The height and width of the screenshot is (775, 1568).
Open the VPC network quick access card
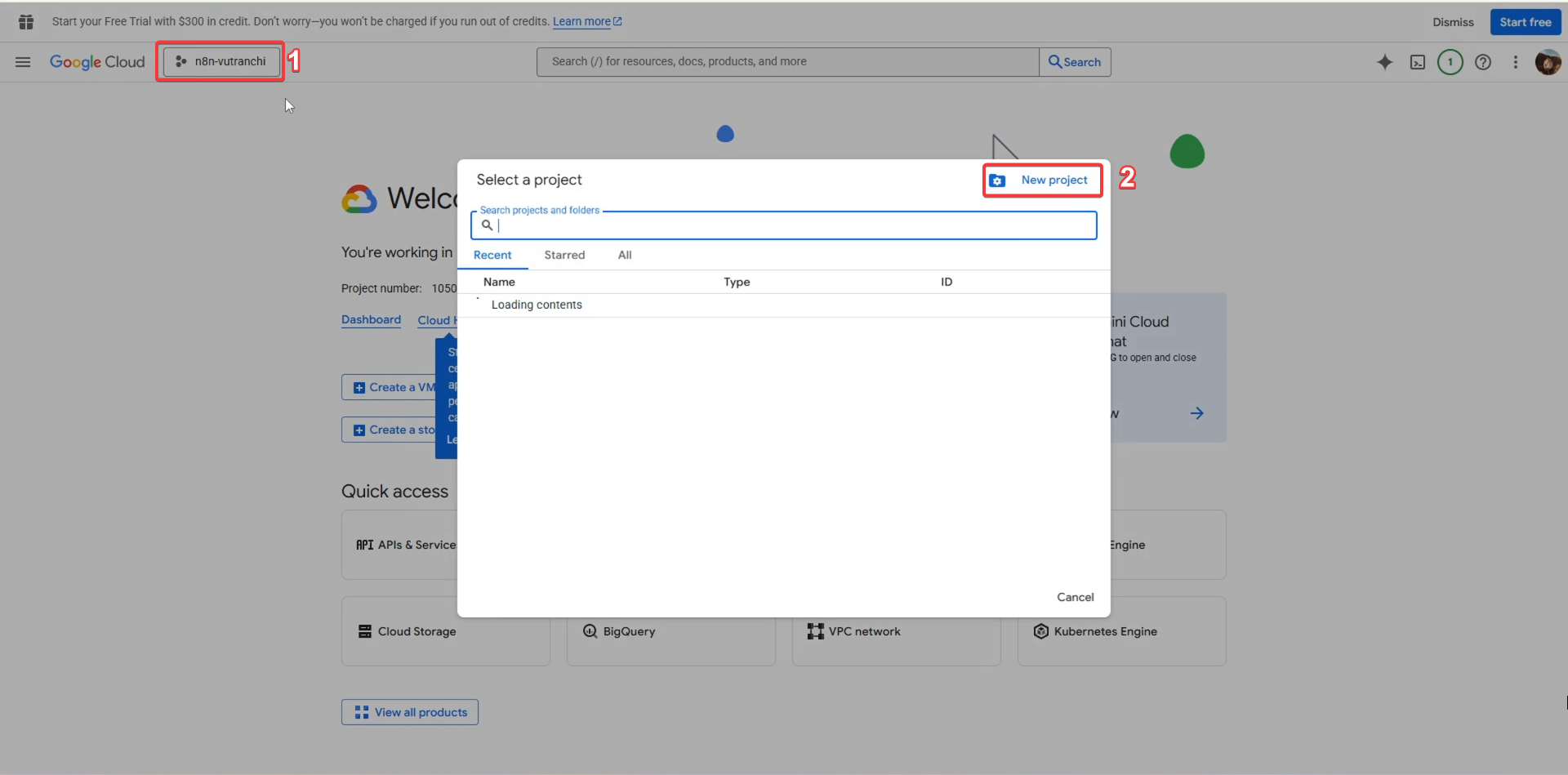896,642
